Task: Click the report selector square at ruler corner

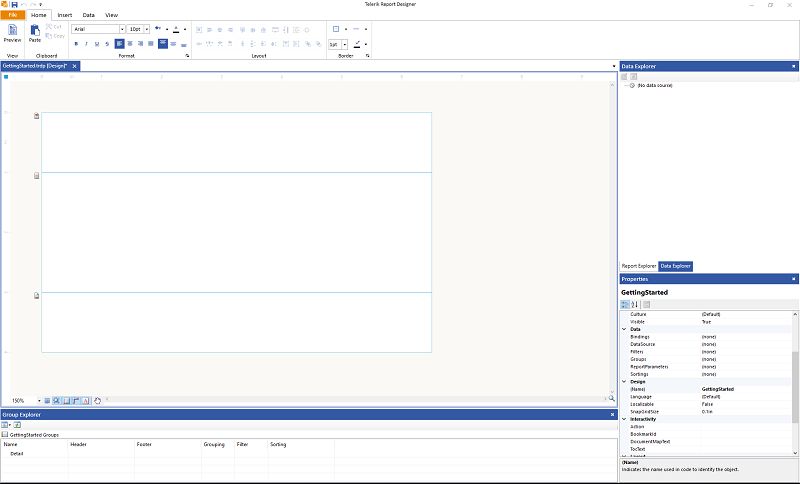Action: point(6,77)
